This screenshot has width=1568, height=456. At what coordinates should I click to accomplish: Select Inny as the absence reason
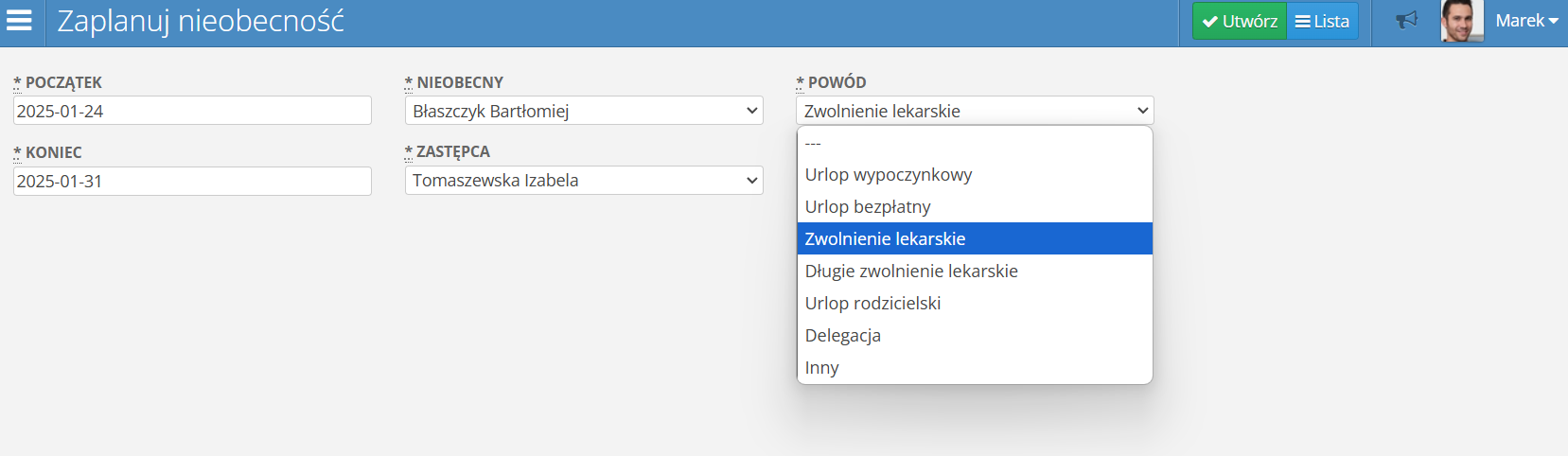click(x=975, y=368)
